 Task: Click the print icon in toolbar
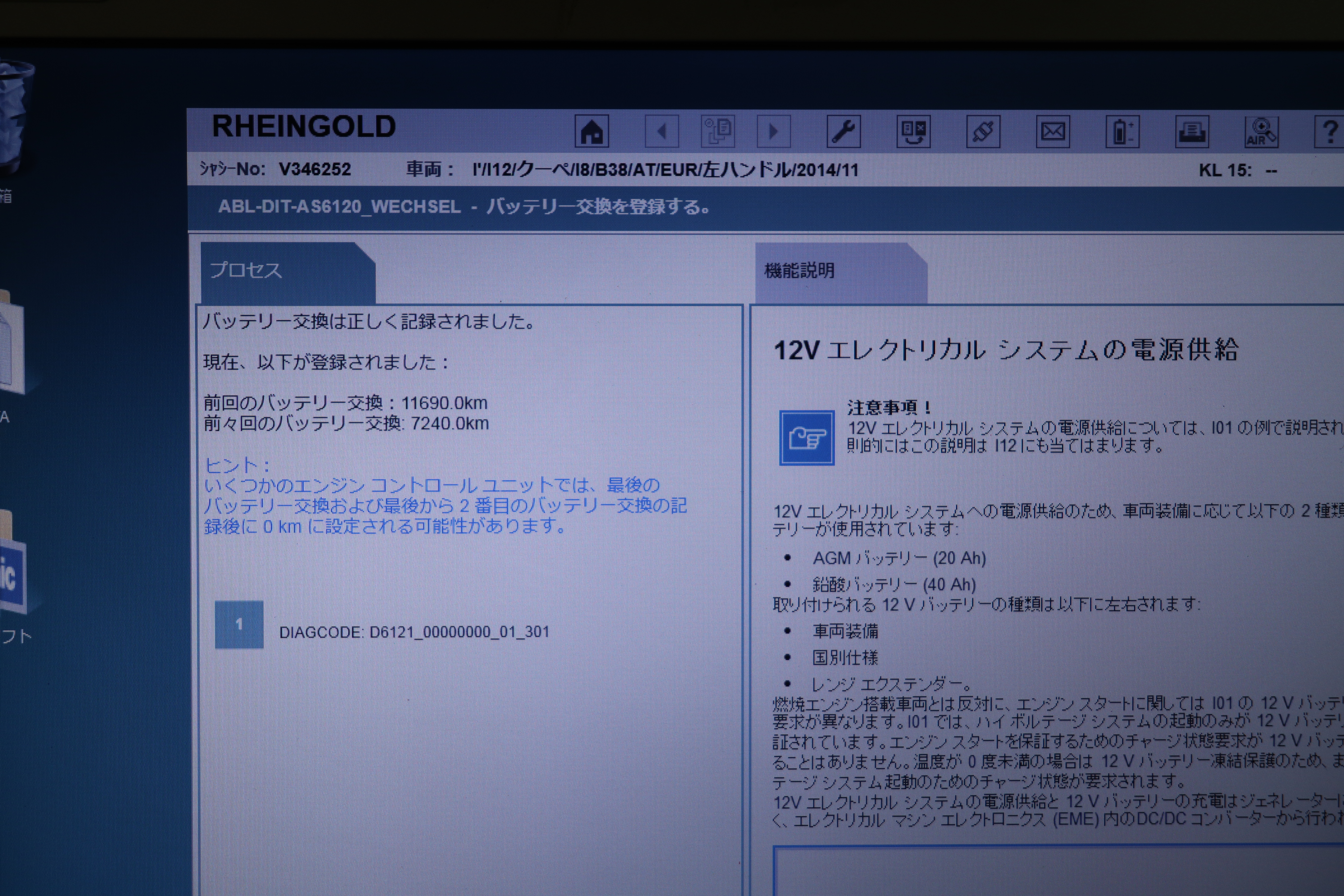click(x=1192, y=131)
